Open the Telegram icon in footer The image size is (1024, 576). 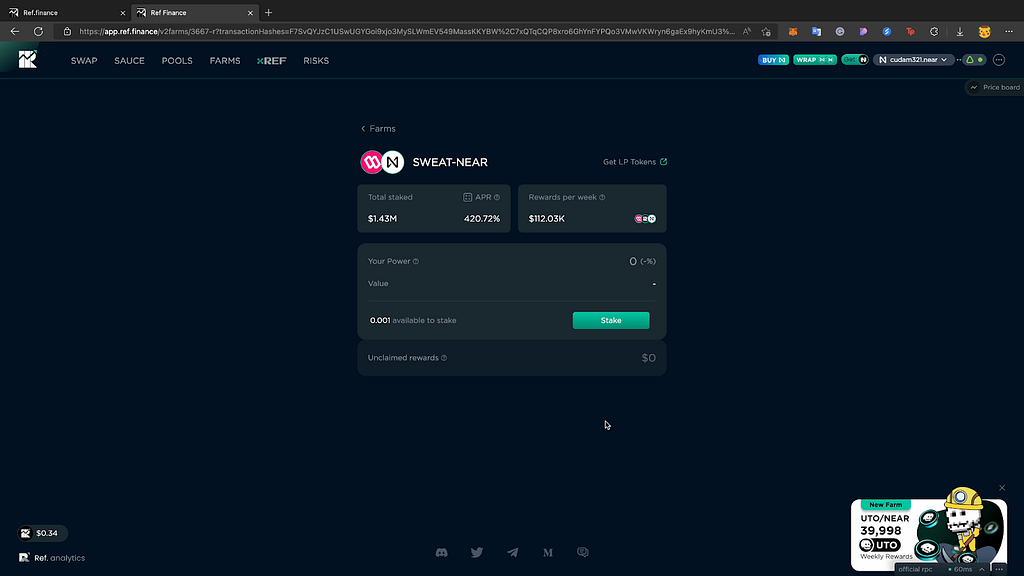coord(513,552)
